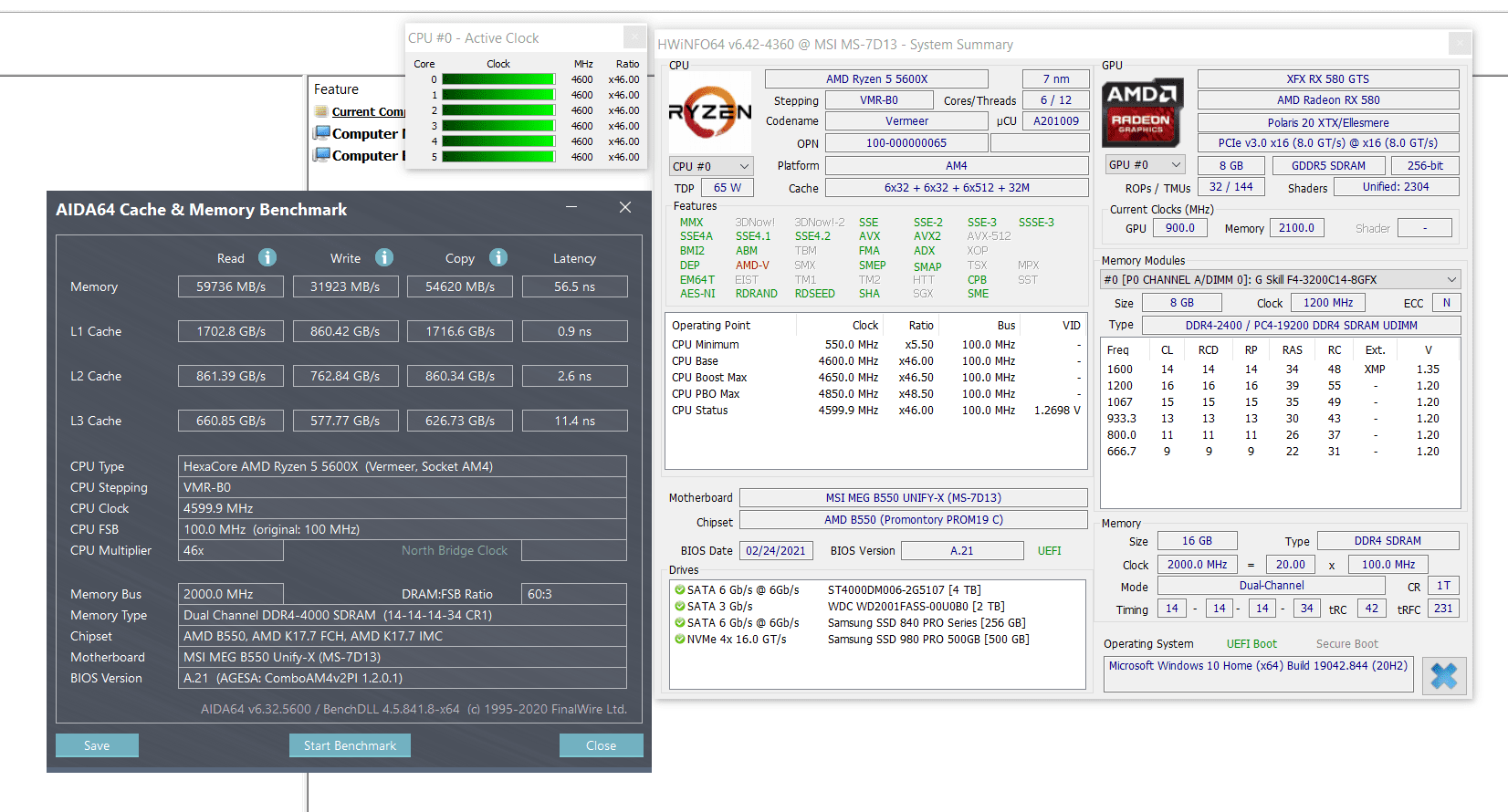Click the Ryzen logo in HWiNFO summary
This screenshot has height=812, width=1508.
click(710, 112)
